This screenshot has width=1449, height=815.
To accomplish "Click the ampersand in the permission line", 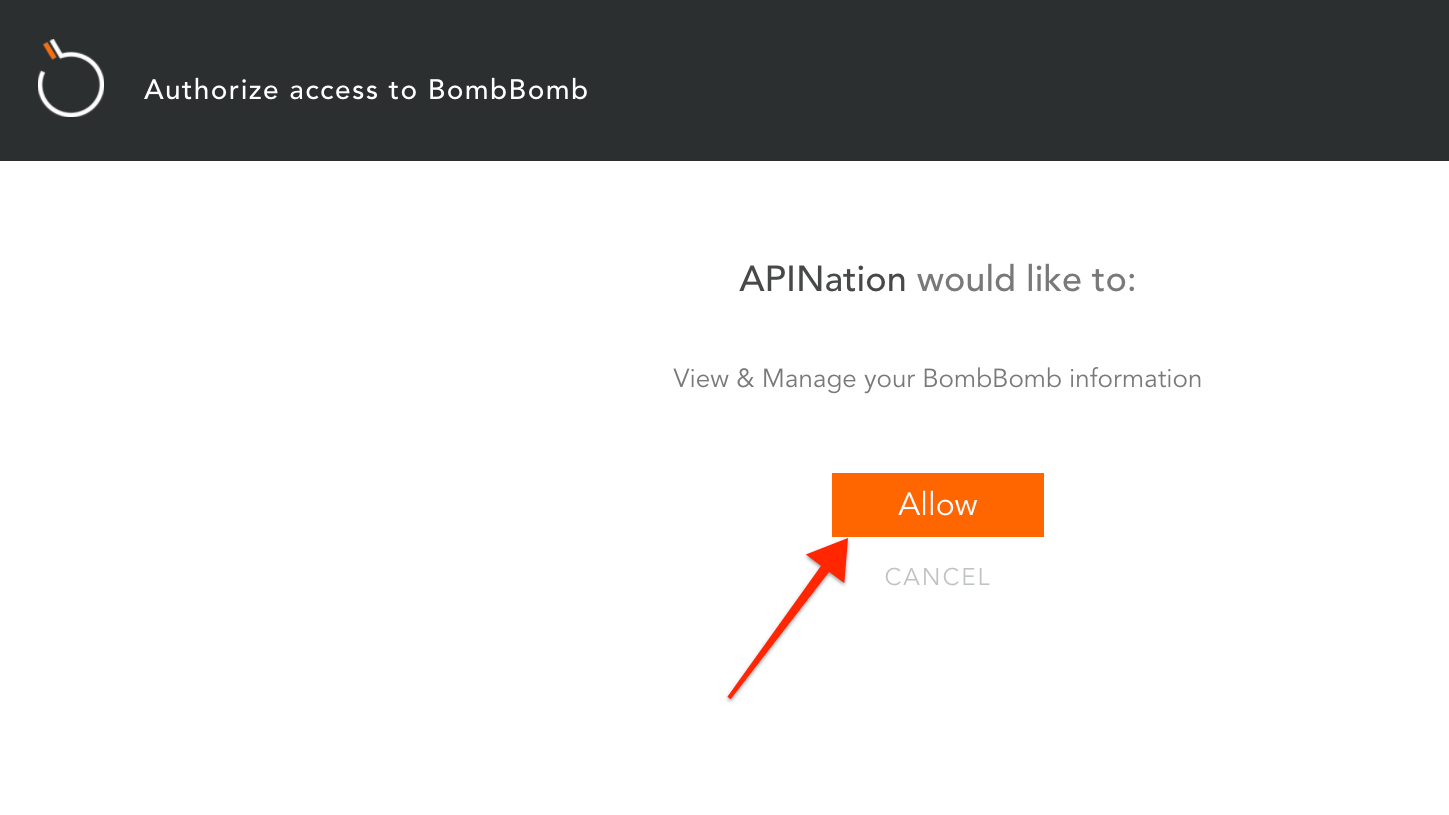I will pyautogui.click(x=745, y=379).
